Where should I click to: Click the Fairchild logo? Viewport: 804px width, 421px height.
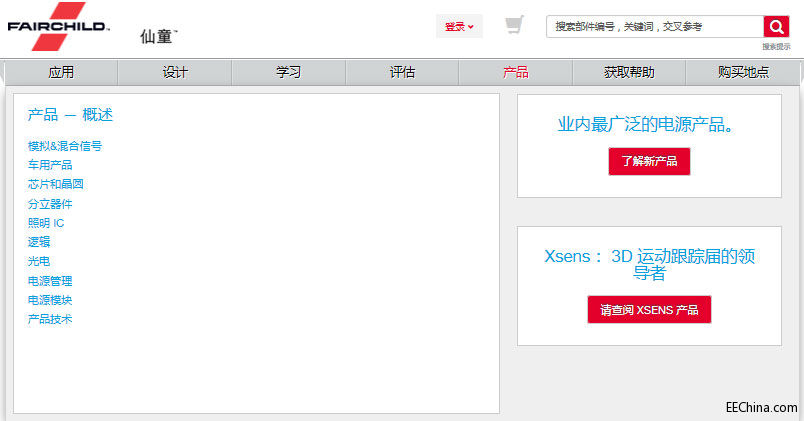pyautogui.click(x=58, y=26)
